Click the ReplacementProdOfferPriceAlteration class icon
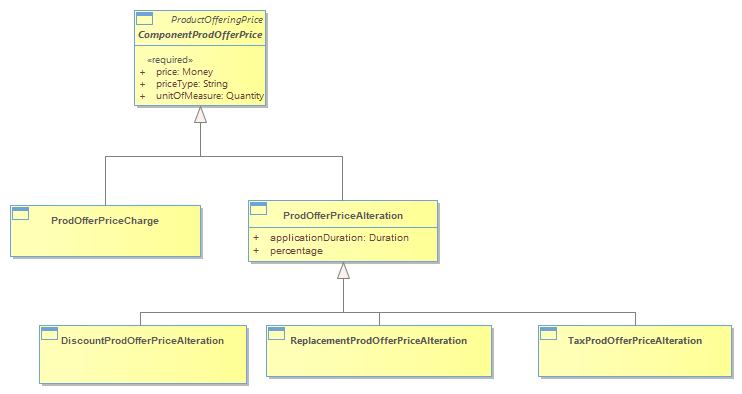Image resolution: width=742 pixels, height=394 pixels. pyautogui.click(x=276, y=333)
